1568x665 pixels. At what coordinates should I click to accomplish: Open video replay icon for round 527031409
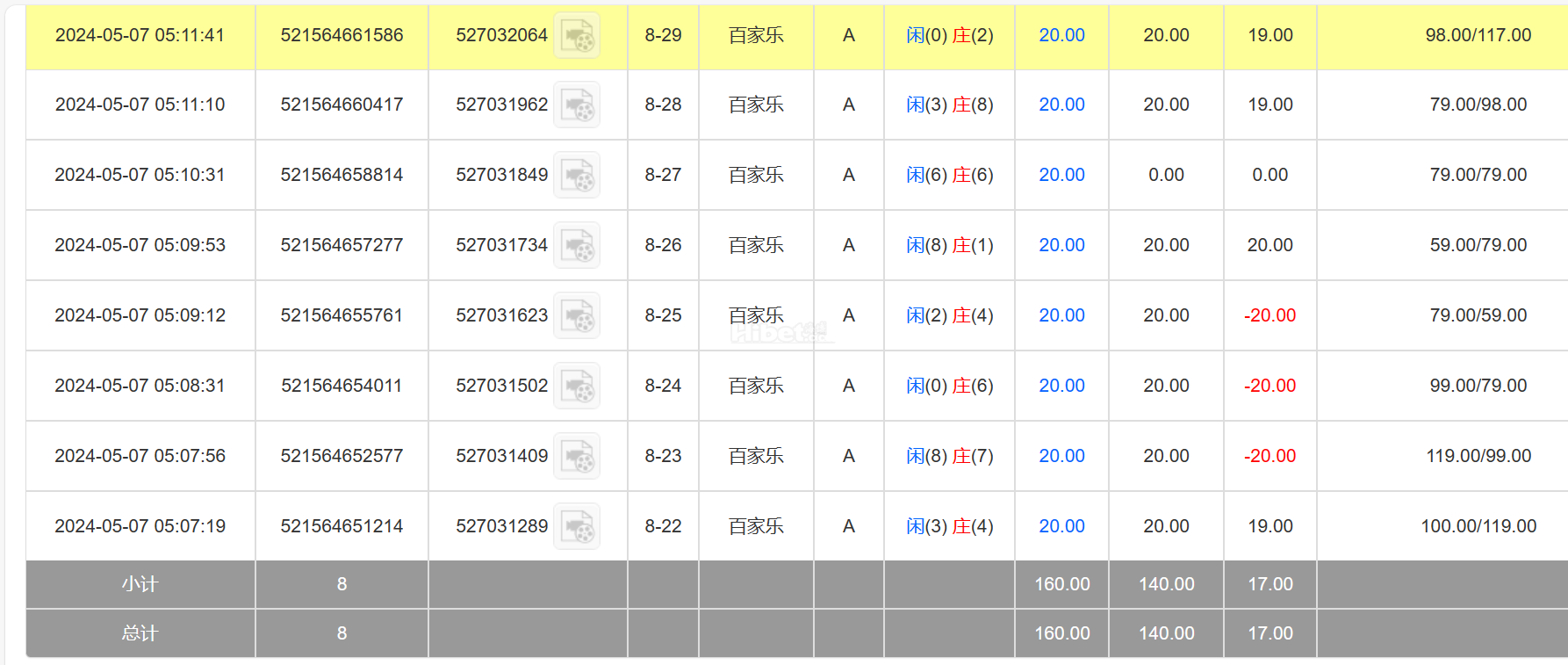click(577, 456)
